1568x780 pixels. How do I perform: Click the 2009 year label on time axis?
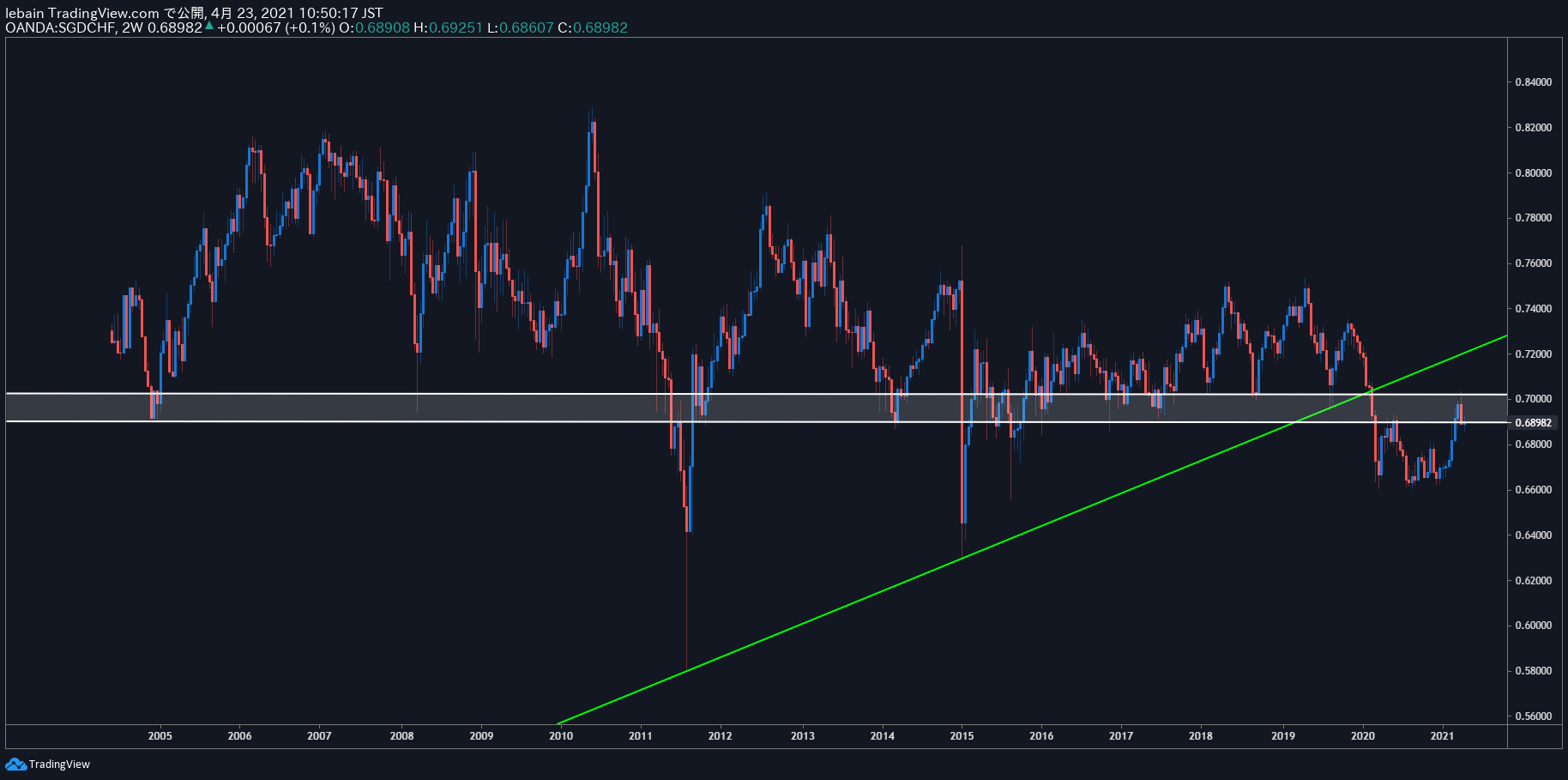481,735
